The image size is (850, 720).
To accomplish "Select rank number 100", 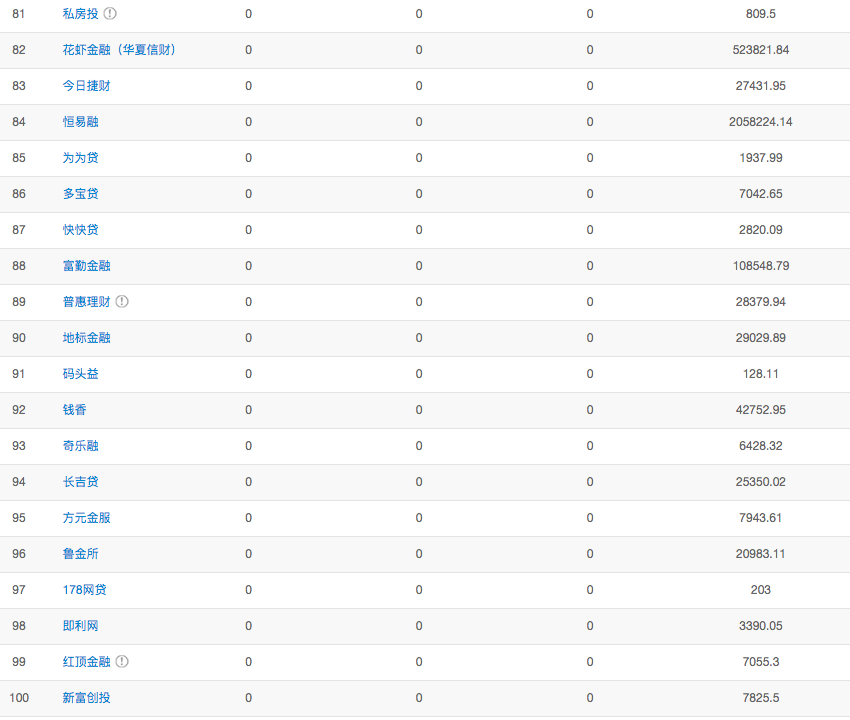I will click(19, 698).
